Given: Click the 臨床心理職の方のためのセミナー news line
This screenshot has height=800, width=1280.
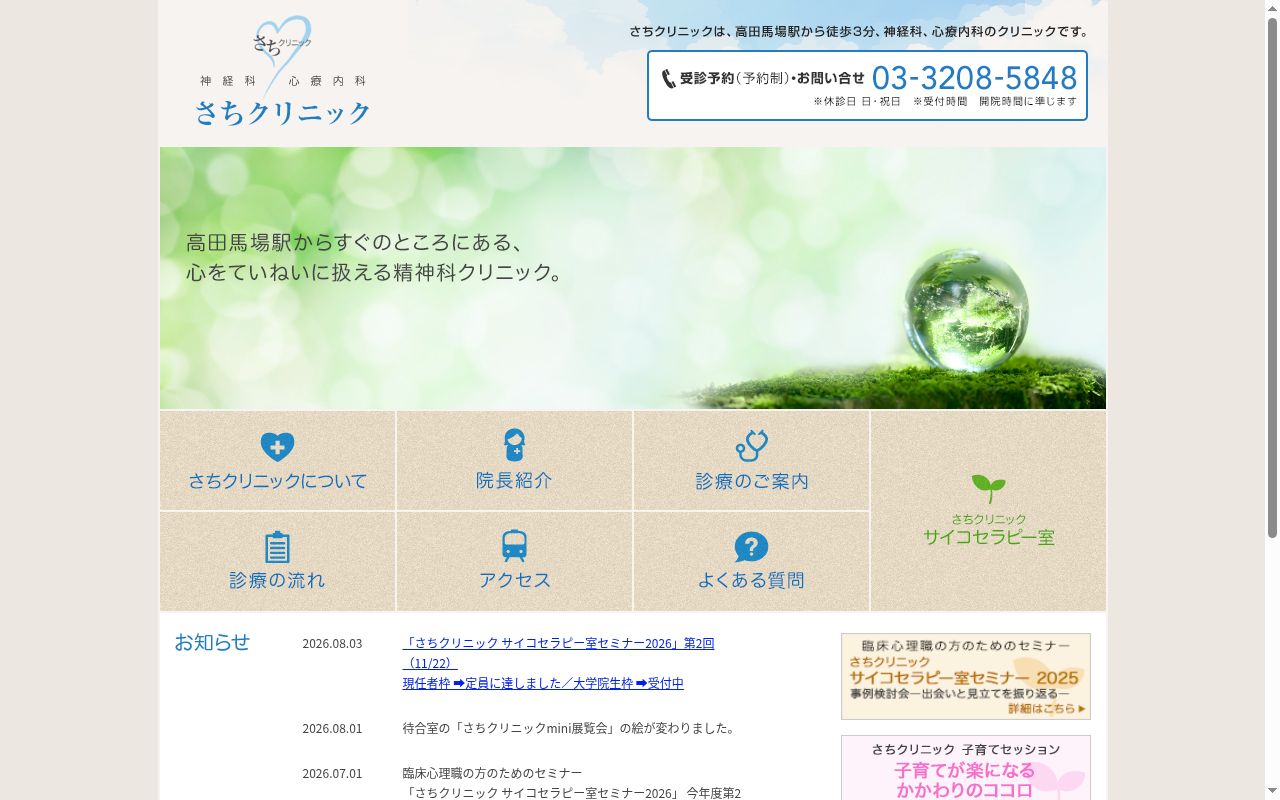Looking at the screenshot, I should (x=492, y=773).
